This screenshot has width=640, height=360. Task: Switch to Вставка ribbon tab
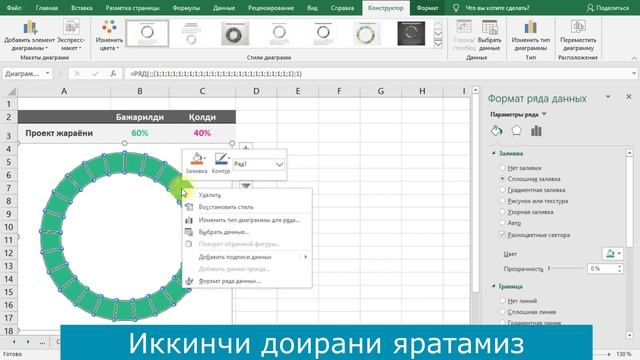coord(81,8)
